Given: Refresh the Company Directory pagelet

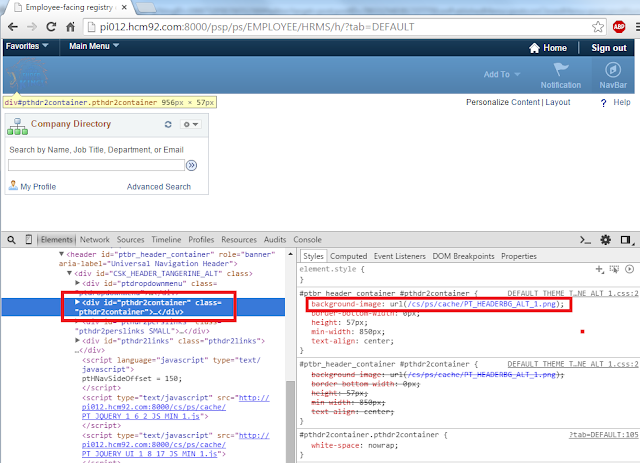Looking at the screenshot, I should click(168, 124).
